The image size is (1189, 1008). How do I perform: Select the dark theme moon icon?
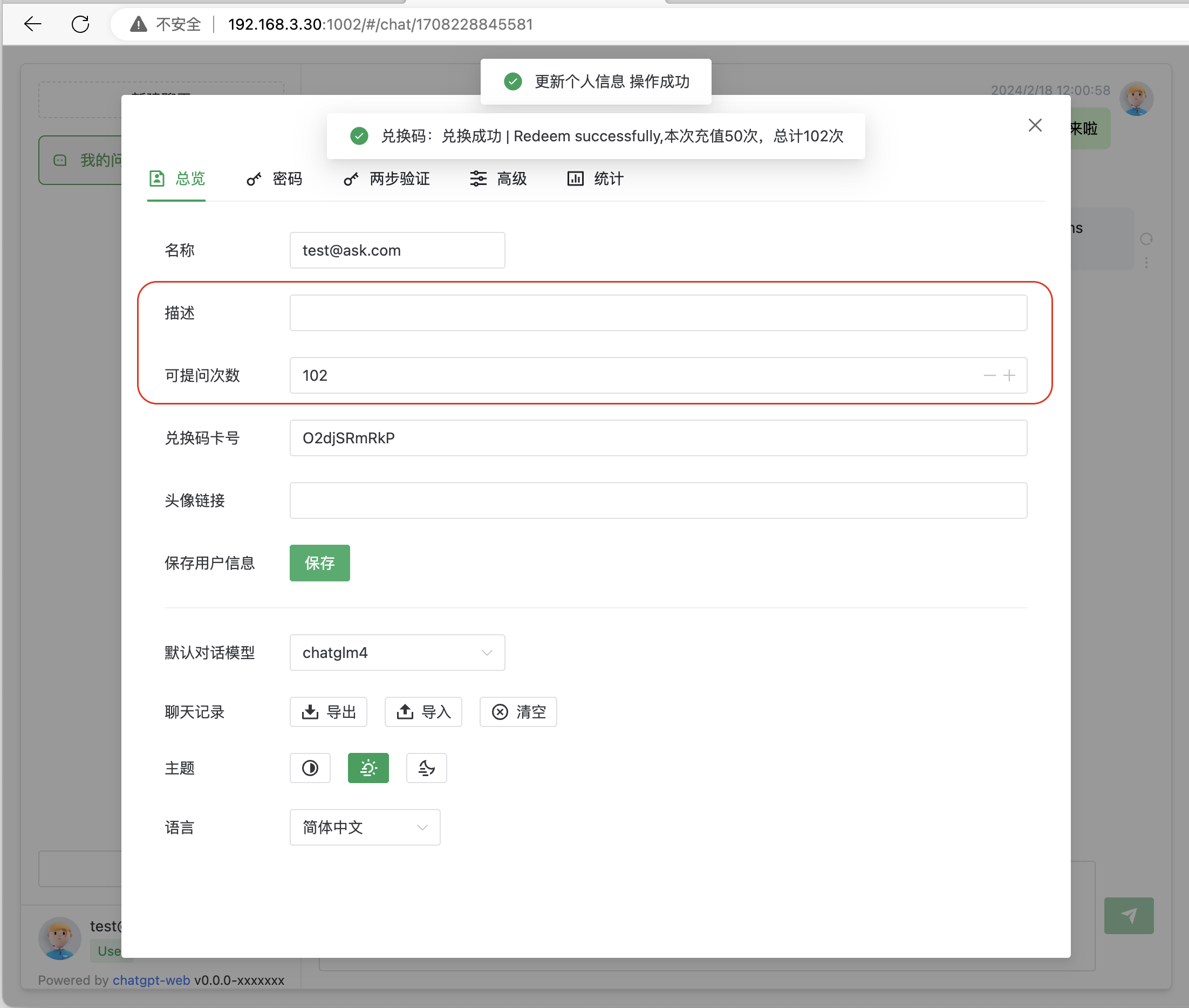coord(426,768)
